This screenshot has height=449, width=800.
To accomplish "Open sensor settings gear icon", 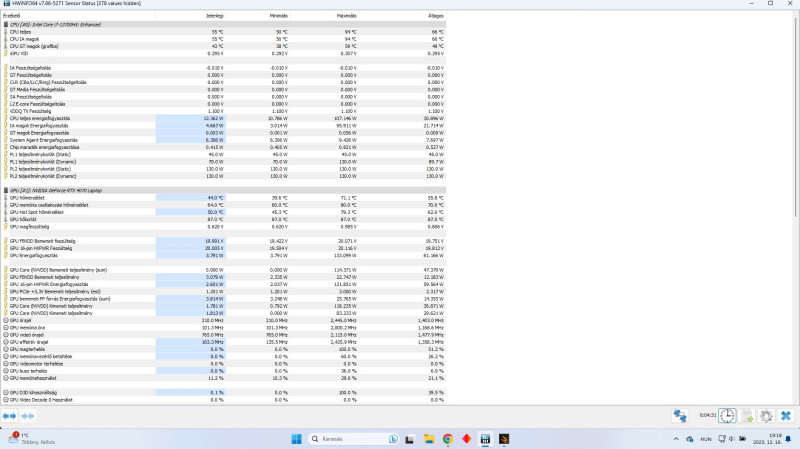I will coord(766,416).
